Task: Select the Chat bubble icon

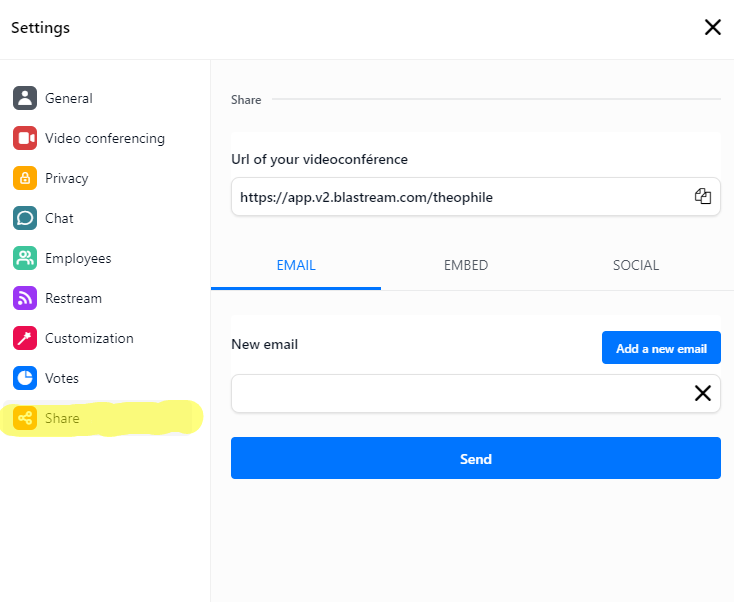Action: click(x=25, y=218)
